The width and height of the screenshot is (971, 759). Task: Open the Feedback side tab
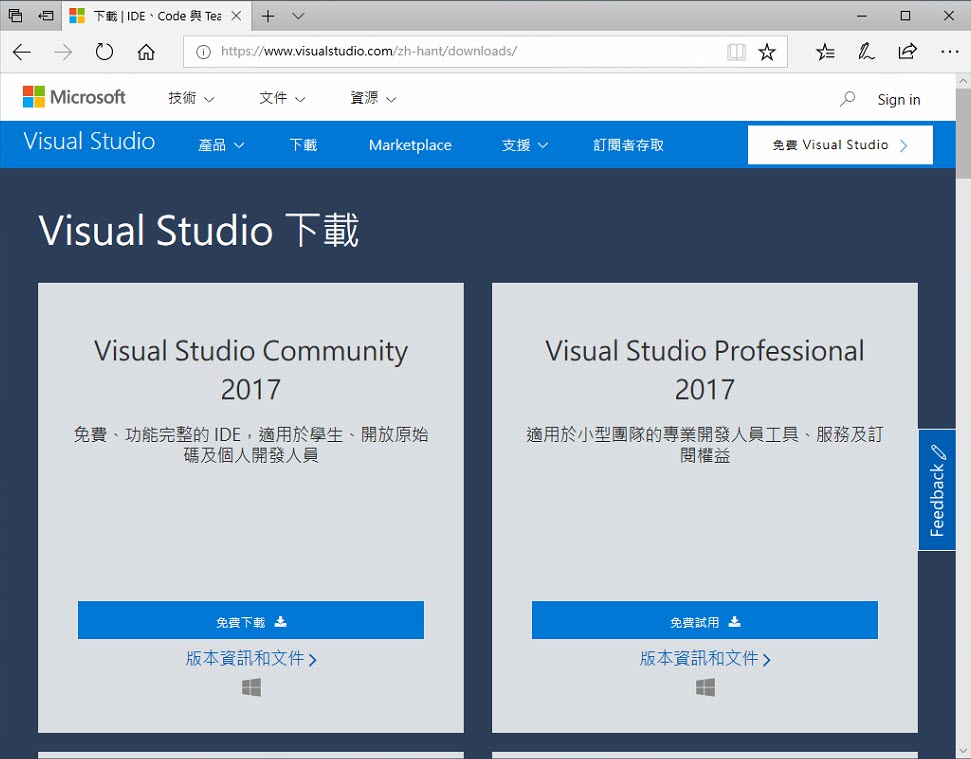[937, 490]
